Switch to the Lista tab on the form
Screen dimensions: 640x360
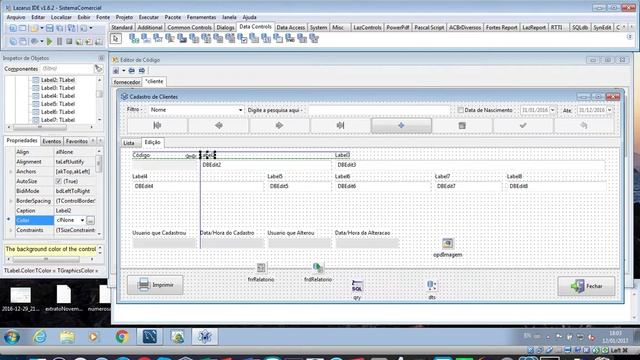tap(129, 143)
